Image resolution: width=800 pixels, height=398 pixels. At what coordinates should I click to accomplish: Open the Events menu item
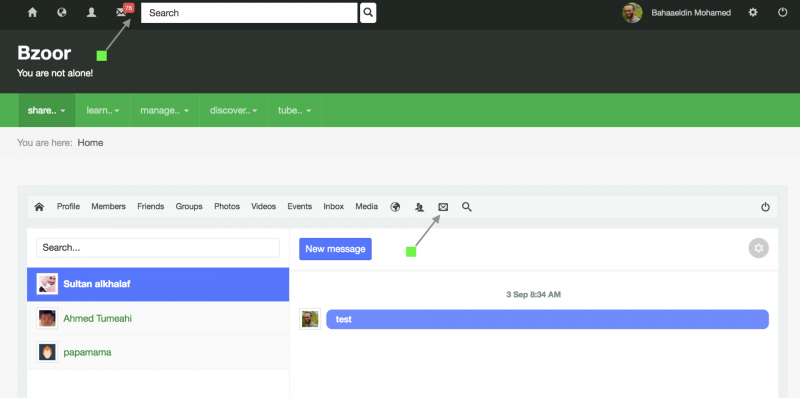299,207
